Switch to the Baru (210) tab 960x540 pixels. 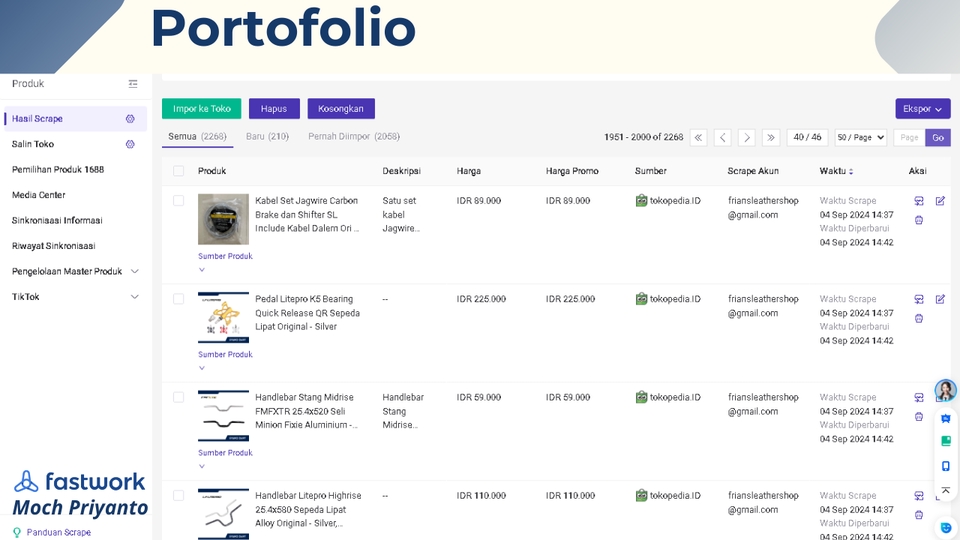(267, 137)
